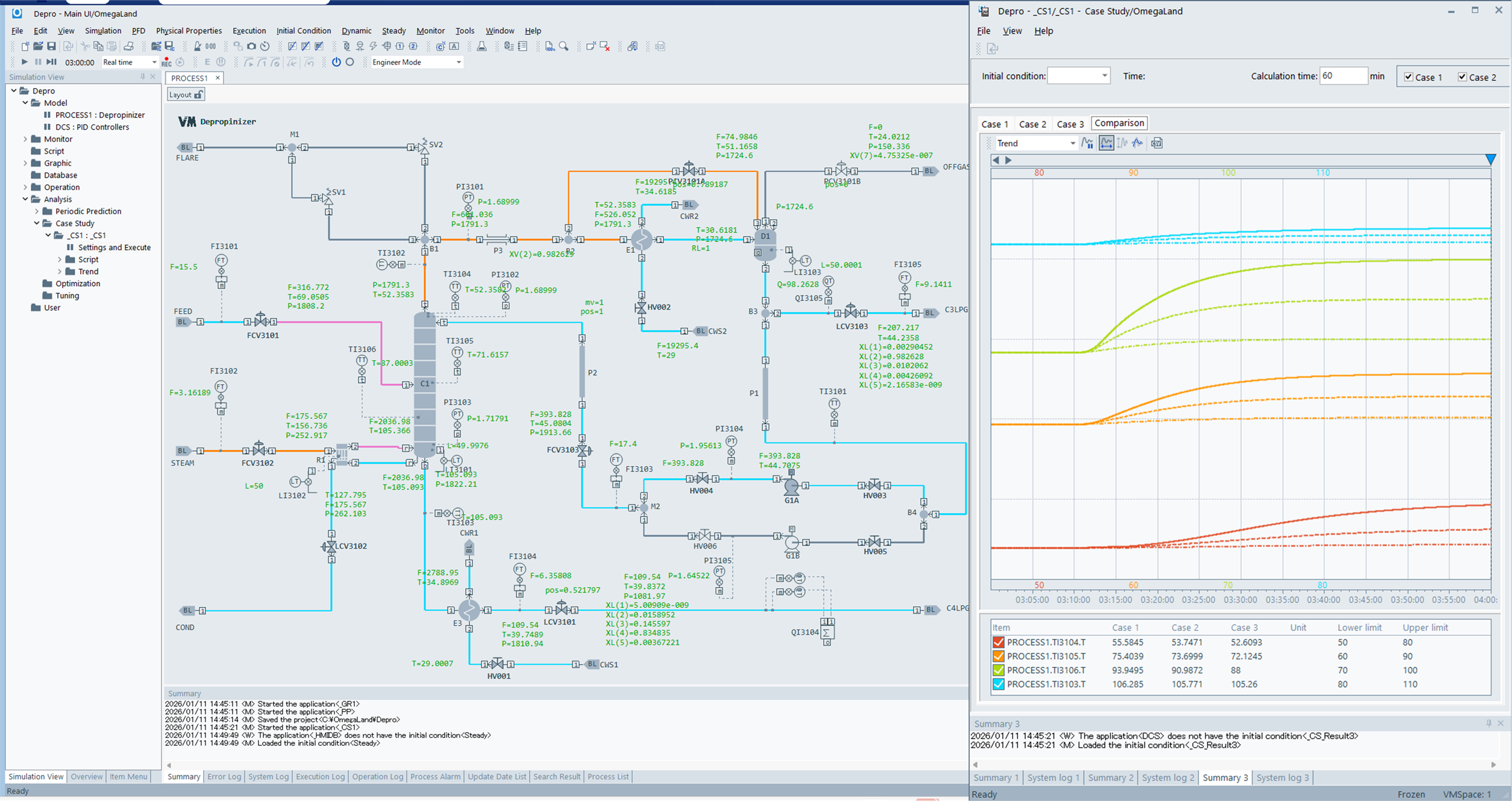Click the snapshot camera toolbar icon
The width and height of the screenshot is (1512, 801).
pos(251,46)
